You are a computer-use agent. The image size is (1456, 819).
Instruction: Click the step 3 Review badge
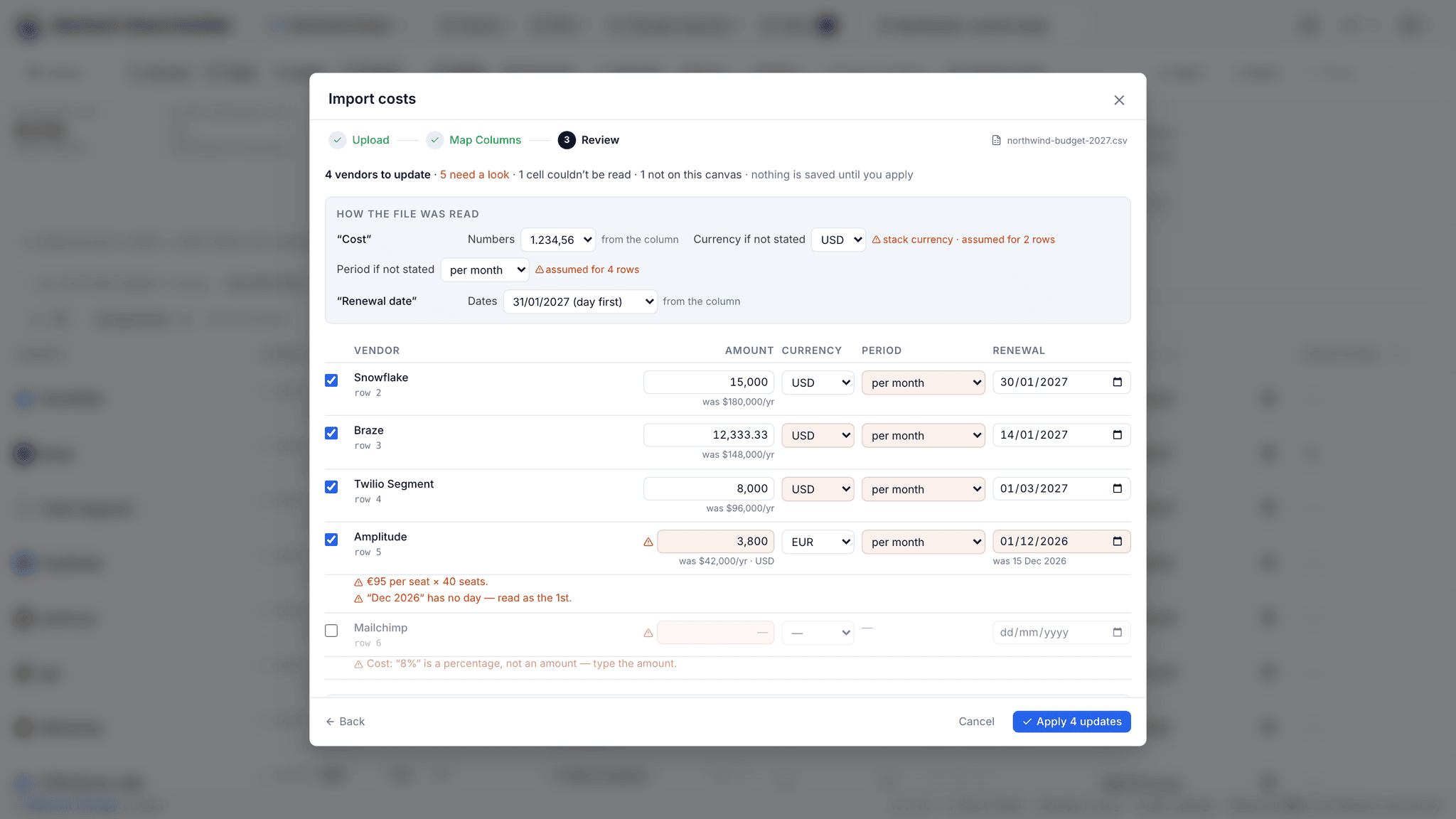click(x=567, y=140)
